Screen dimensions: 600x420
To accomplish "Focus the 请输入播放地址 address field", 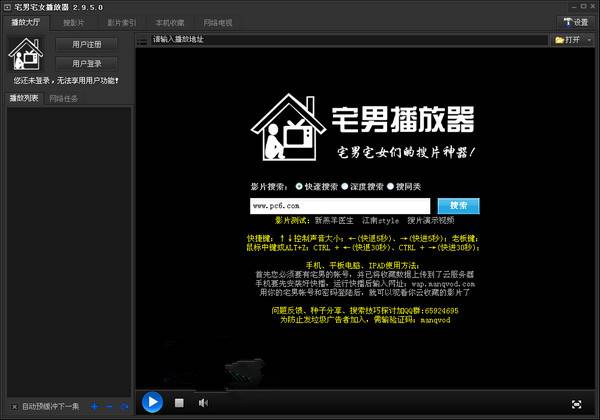I will 349,39.
